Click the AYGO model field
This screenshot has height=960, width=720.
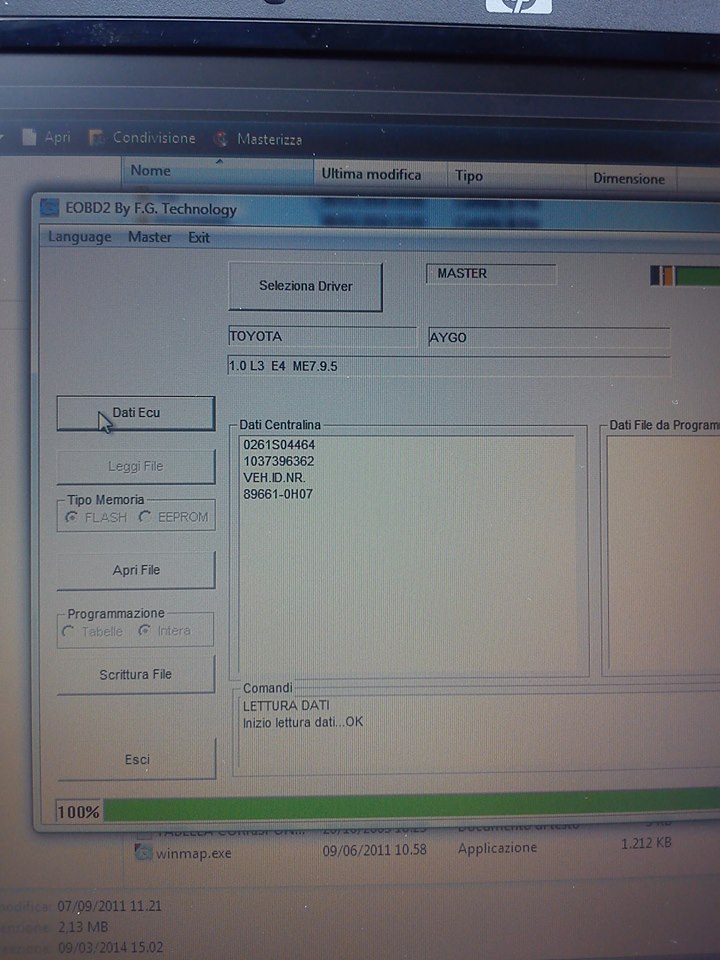(549, 337)
